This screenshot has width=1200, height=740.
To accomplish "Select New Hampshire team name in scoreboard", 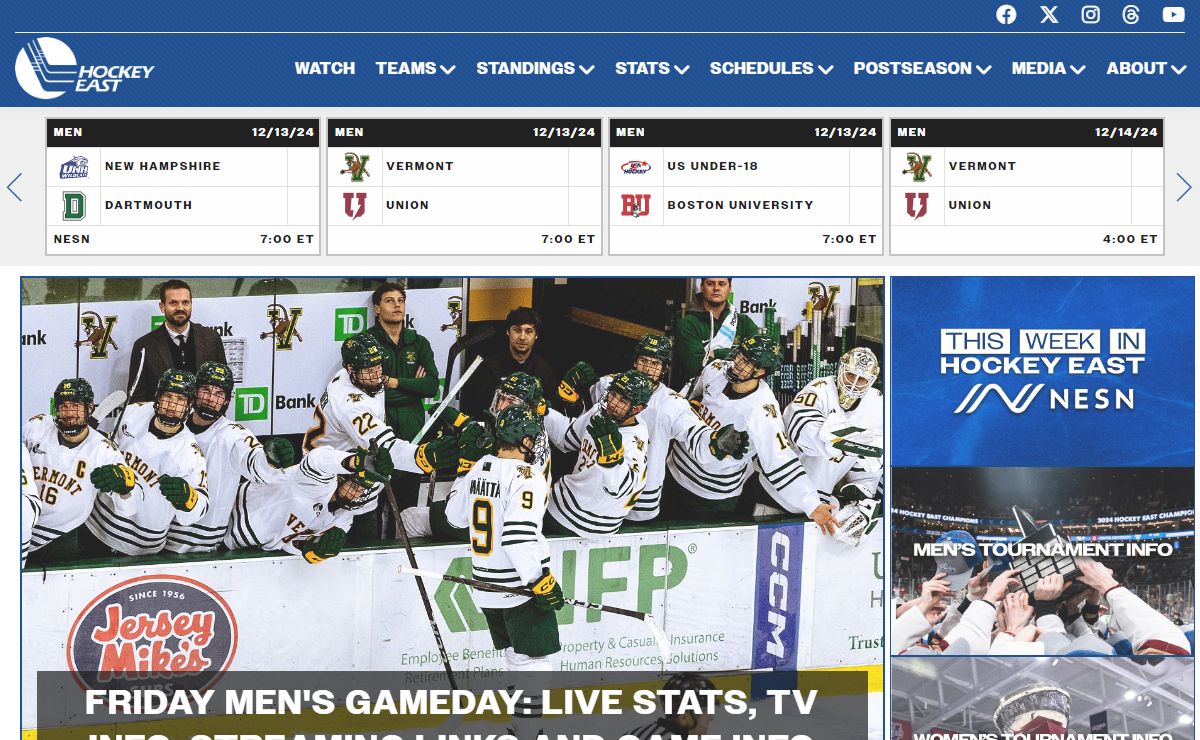I will [163, 167].
